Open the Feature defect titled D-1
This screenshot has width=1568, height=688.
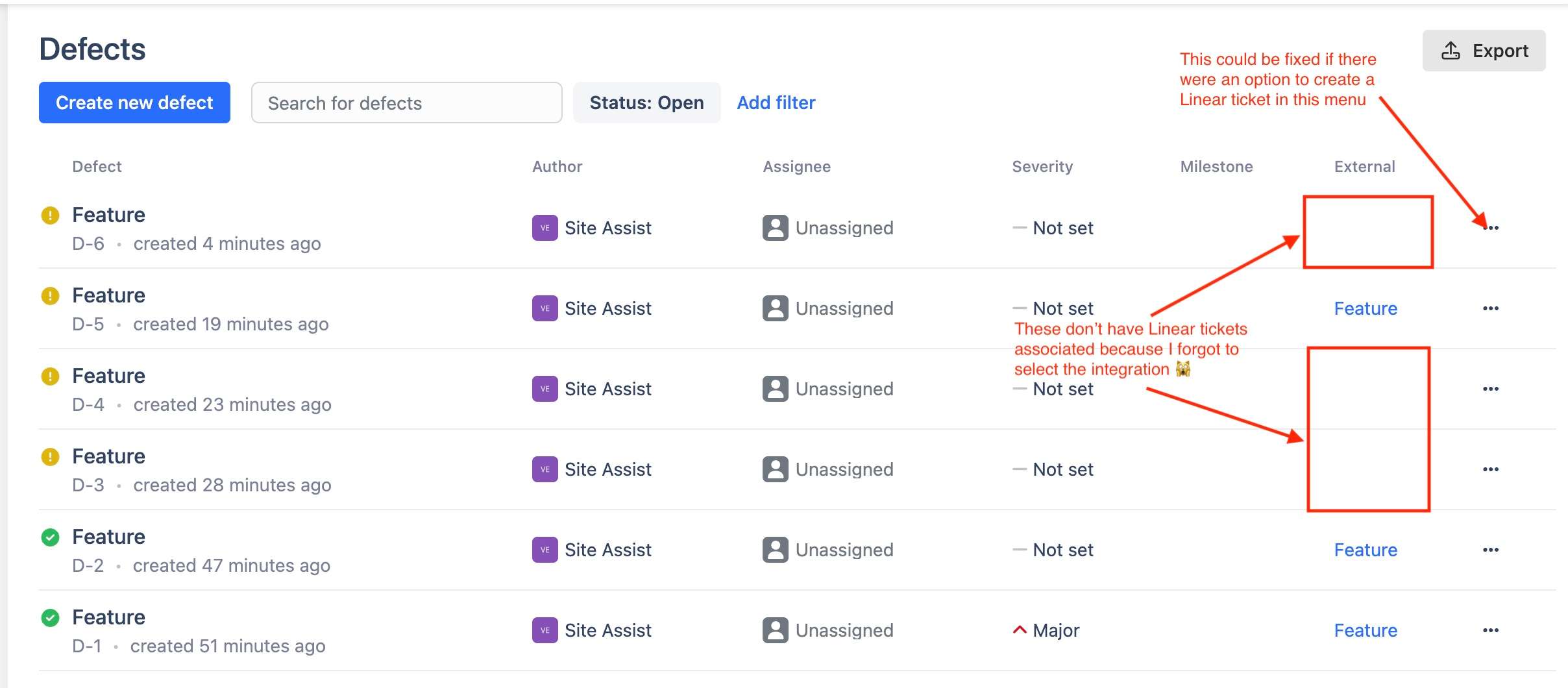tap(108, 617)
